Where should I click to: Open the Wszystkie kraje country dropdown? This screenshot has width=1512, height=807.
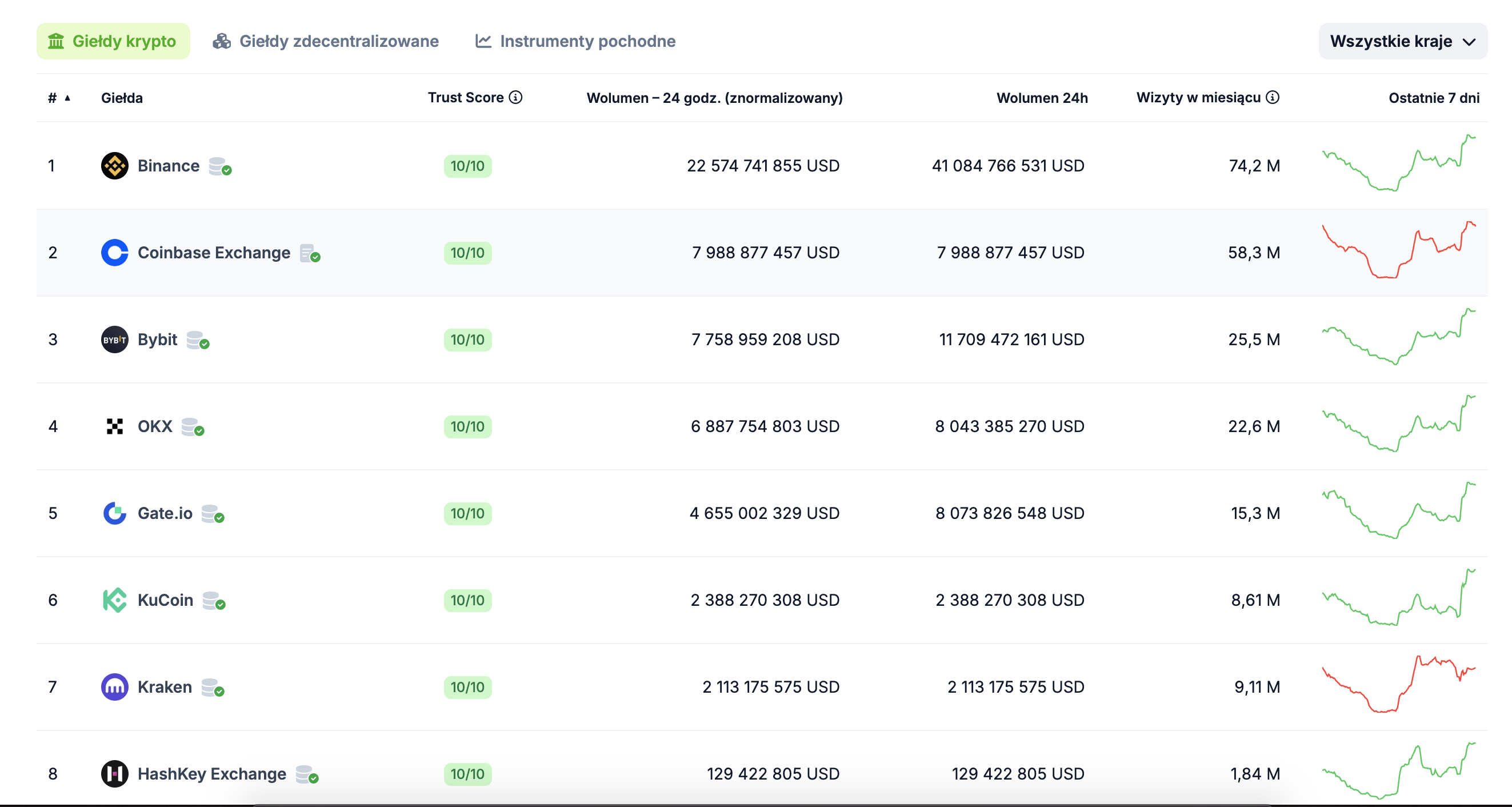(x=1402, y=41)
